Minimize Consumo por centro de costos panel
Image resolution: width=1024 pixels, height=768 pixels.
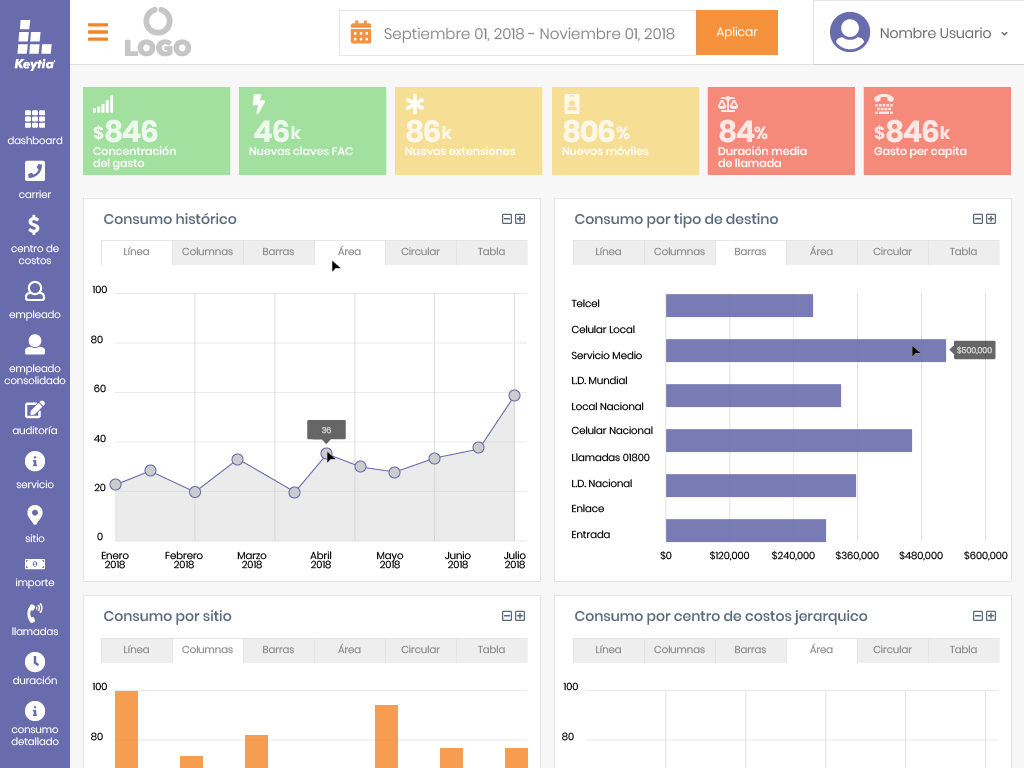coord(978,616)
